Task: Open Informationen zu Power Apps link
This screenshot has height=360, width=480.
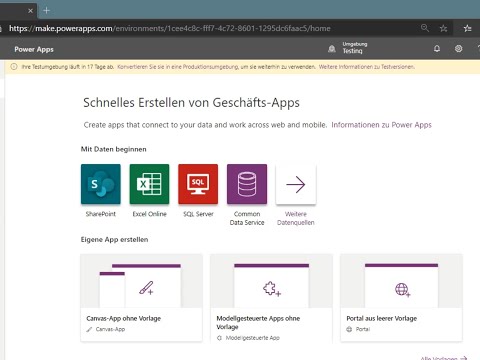Action: (381, 125)
